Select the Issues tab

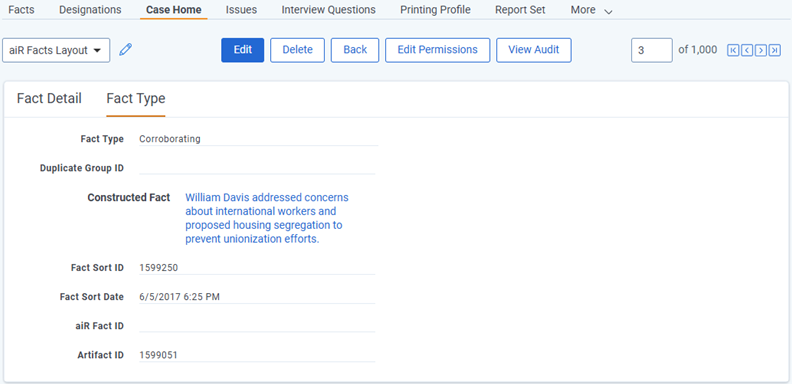241,10
